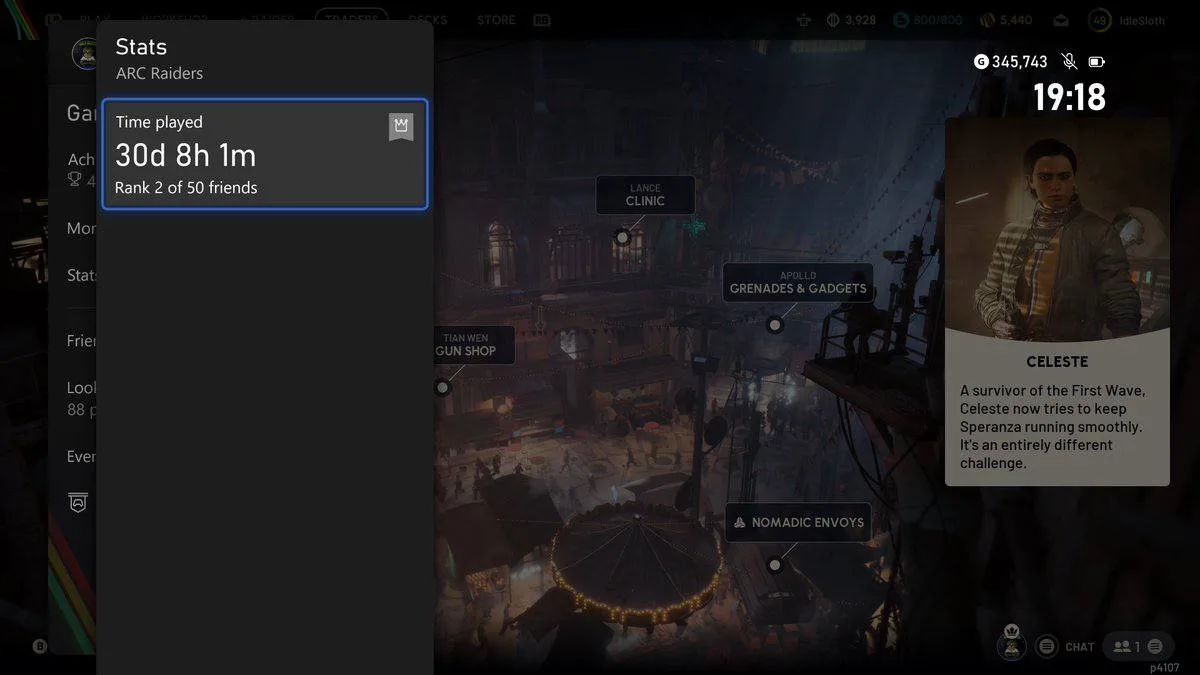This screenshot has height=675, width=1200.
Task: Click the 19:18 clock display
Action: pos(1069,97)
